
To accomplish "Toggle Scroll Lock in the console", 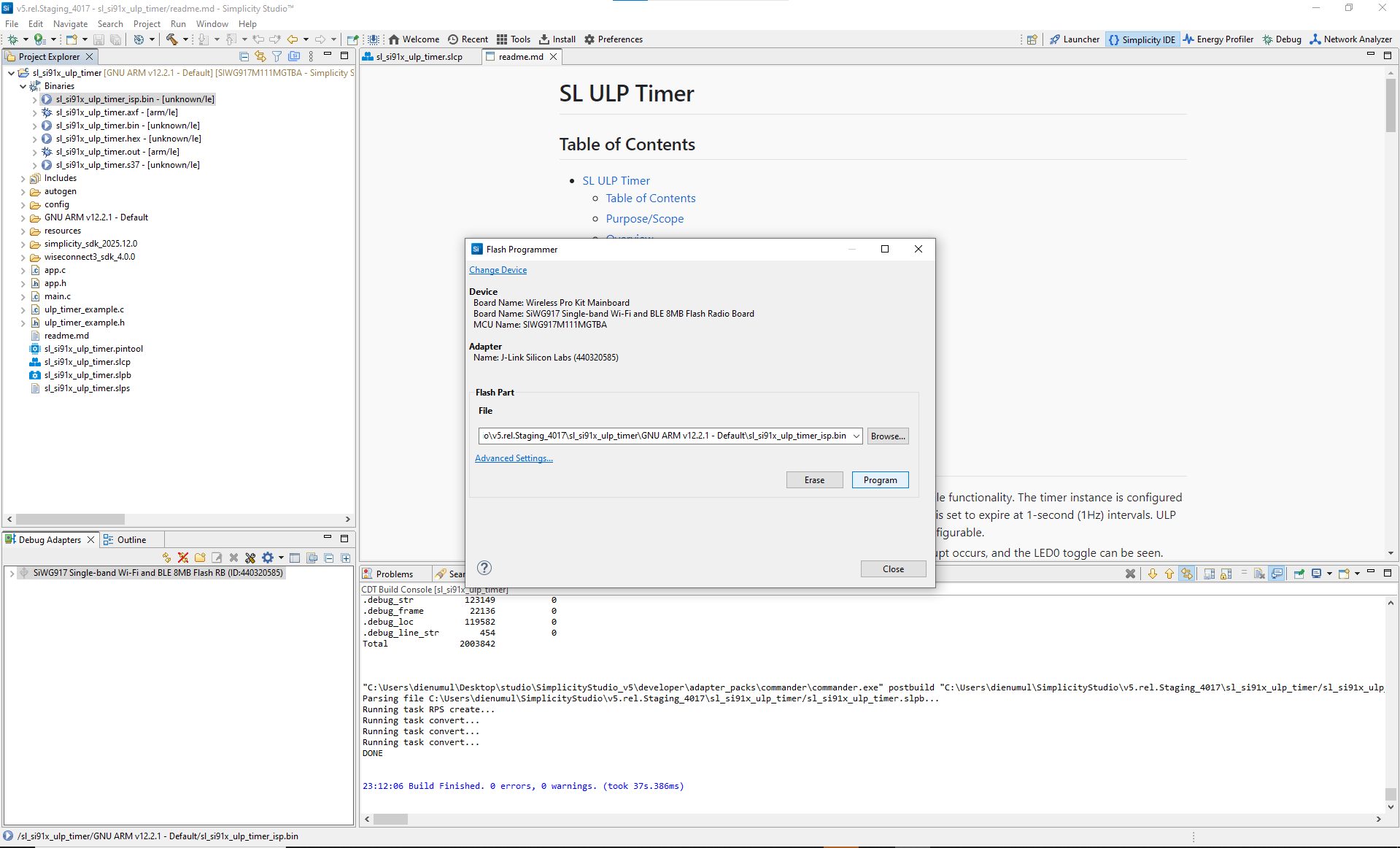I will [x=1225, y=574].
